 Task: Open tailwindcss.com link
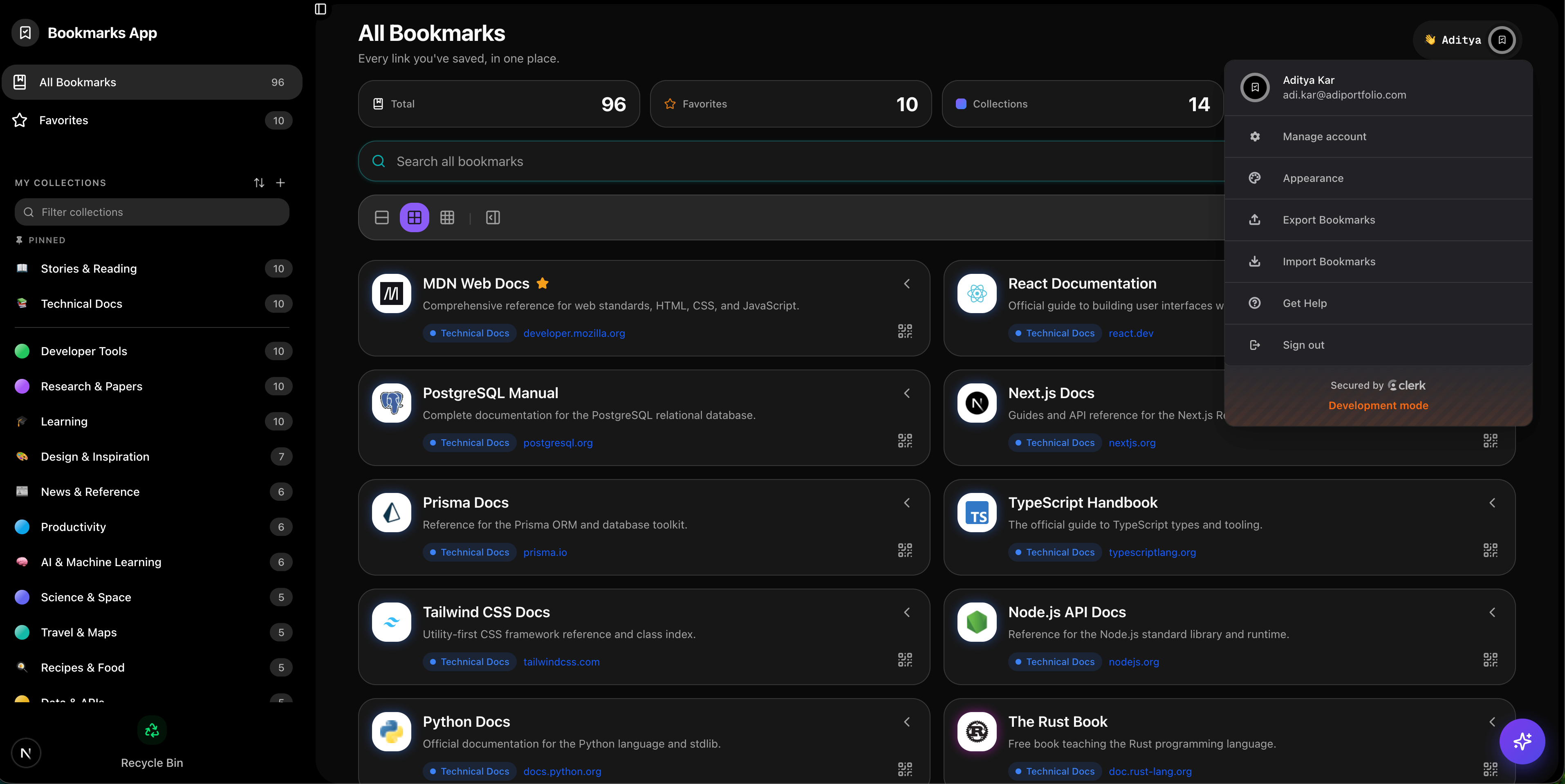[561, 662]
